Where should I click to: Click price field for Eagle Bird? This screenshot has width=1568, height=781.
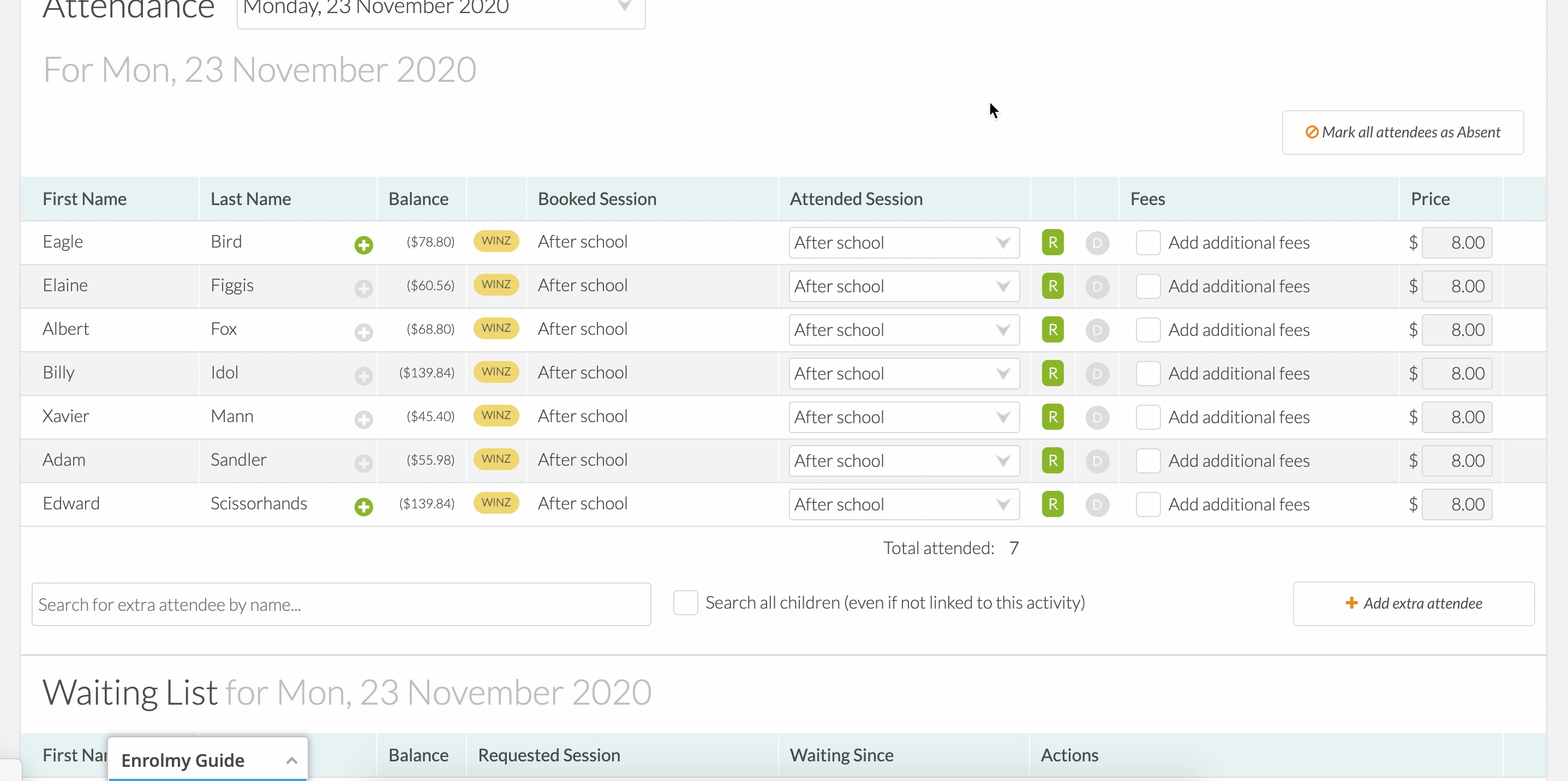[x=1456, y=242]
